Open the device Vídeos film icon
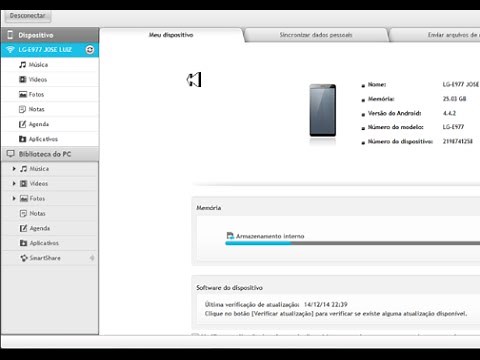The height and width of the screenshot is (360, 480). pyautogui.click(x=22, y=79)
